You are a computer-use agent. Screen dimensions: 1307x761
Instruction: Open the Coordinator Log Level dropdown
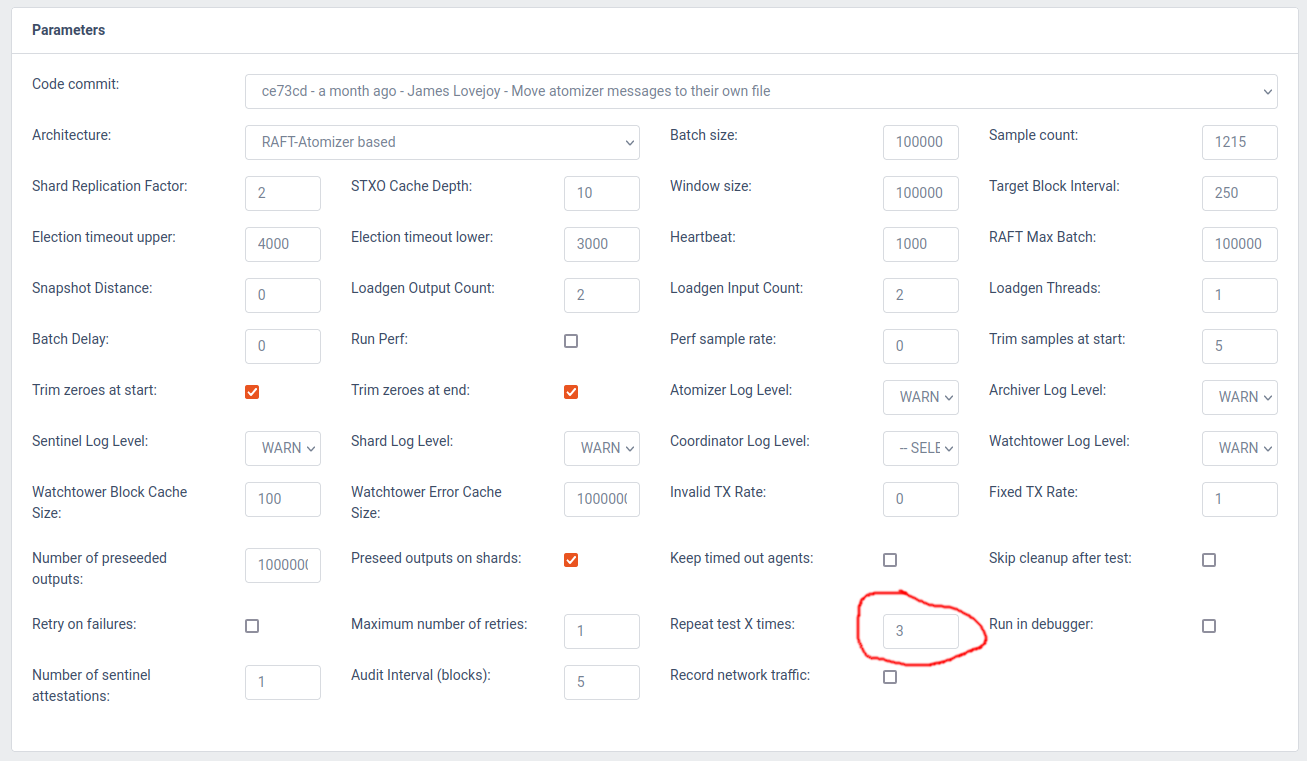click(921, 448)
